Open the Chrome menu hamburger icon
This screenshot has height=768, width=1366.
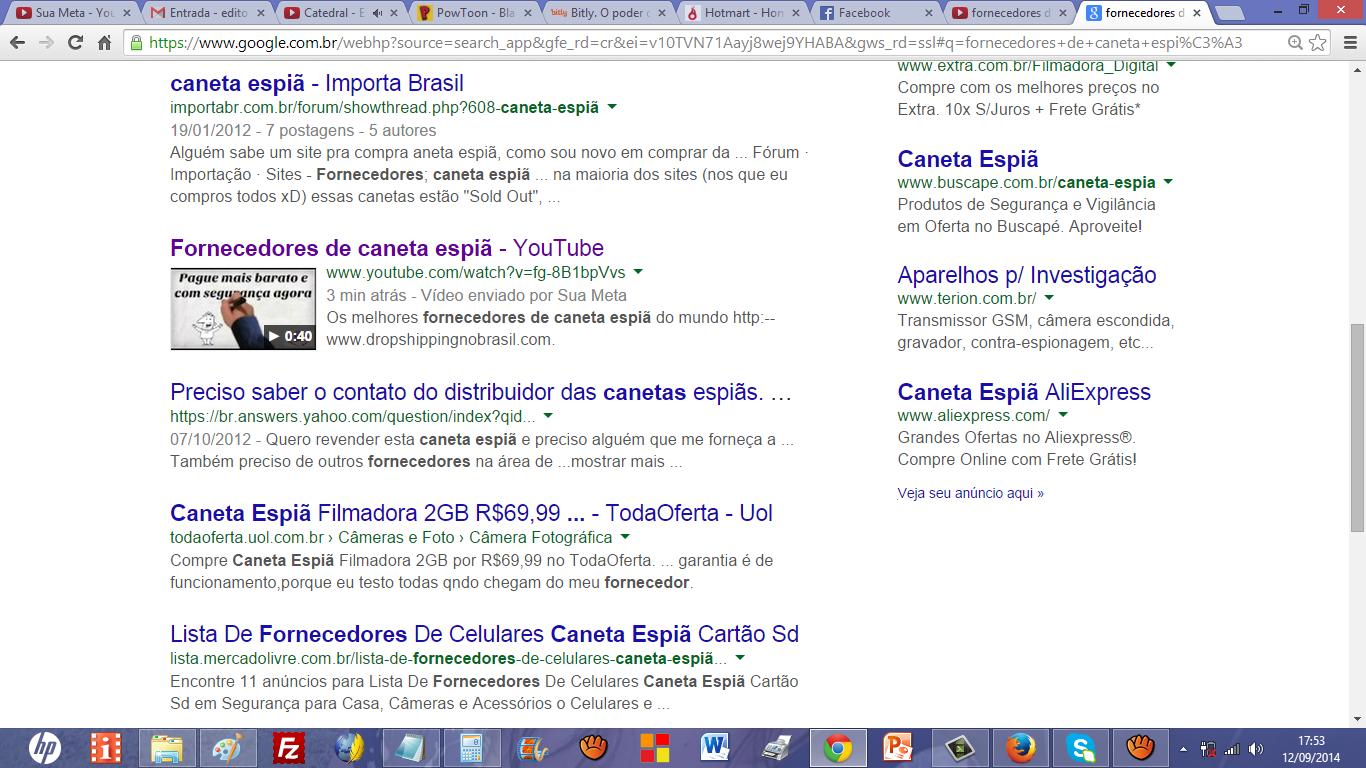click(1348, 43)
